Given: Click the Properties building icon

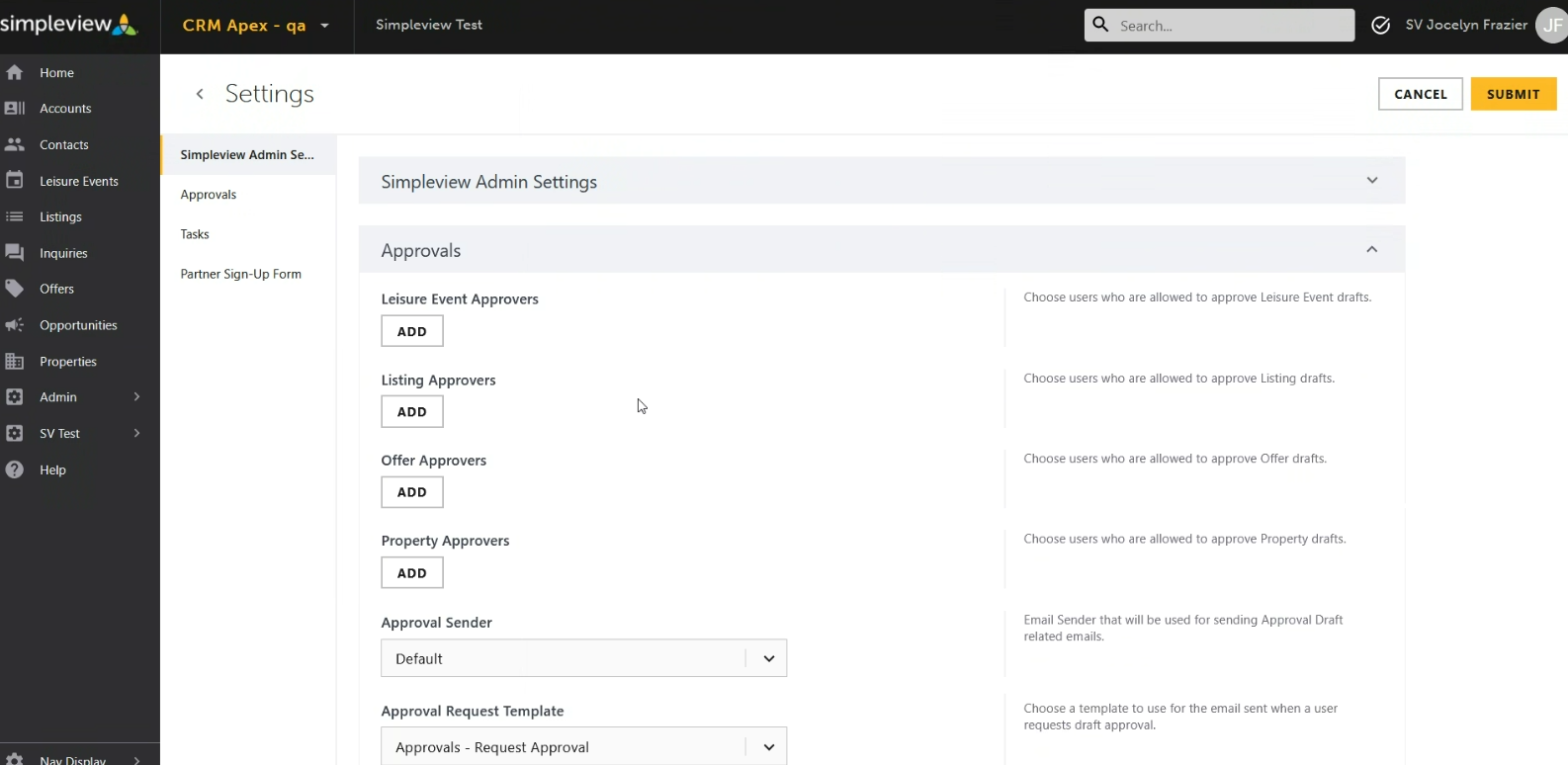Looking at the screenshot, I should (x=15, y=362).
